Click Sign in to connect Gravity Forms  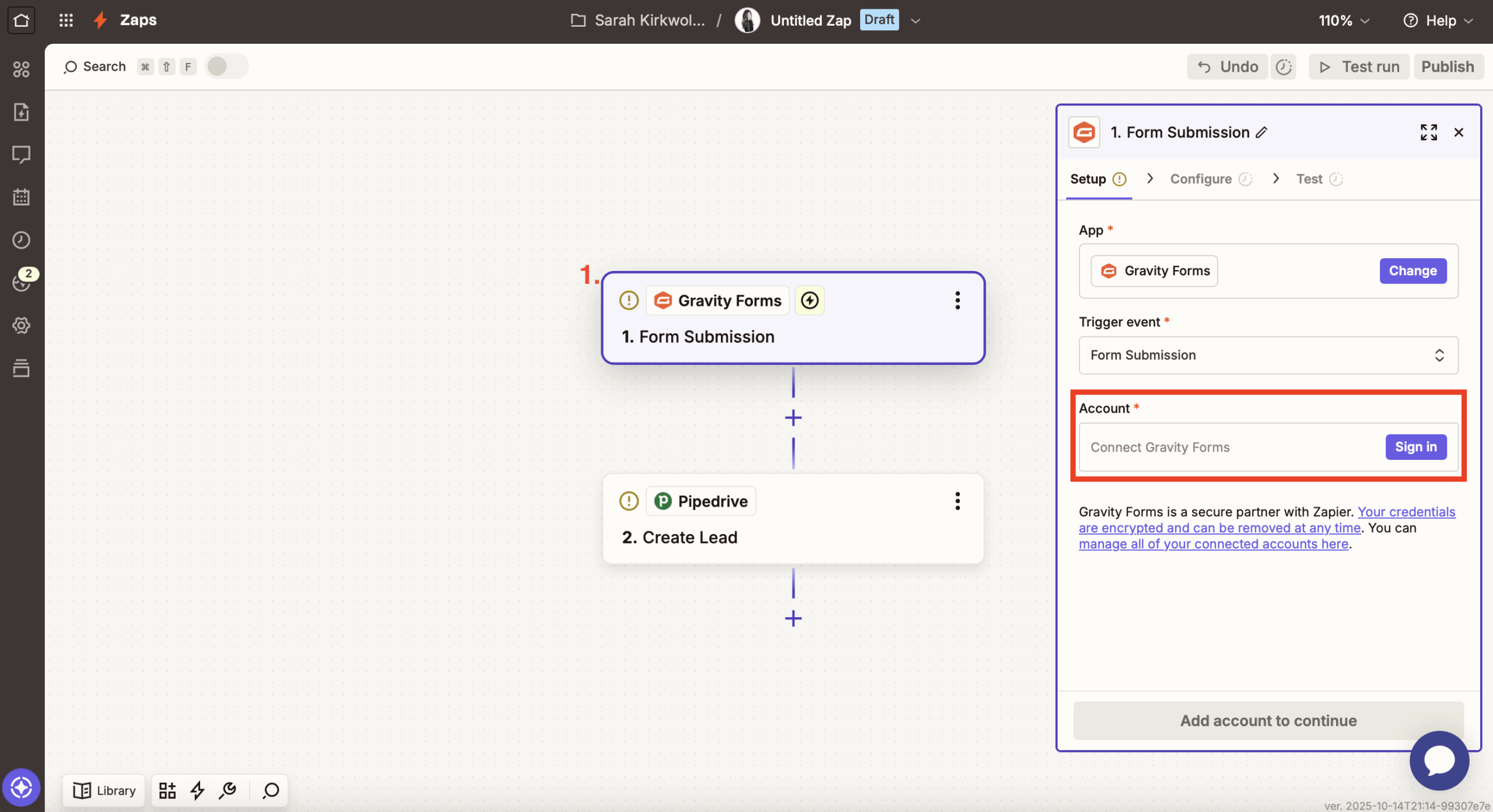tap(1415, 447)
